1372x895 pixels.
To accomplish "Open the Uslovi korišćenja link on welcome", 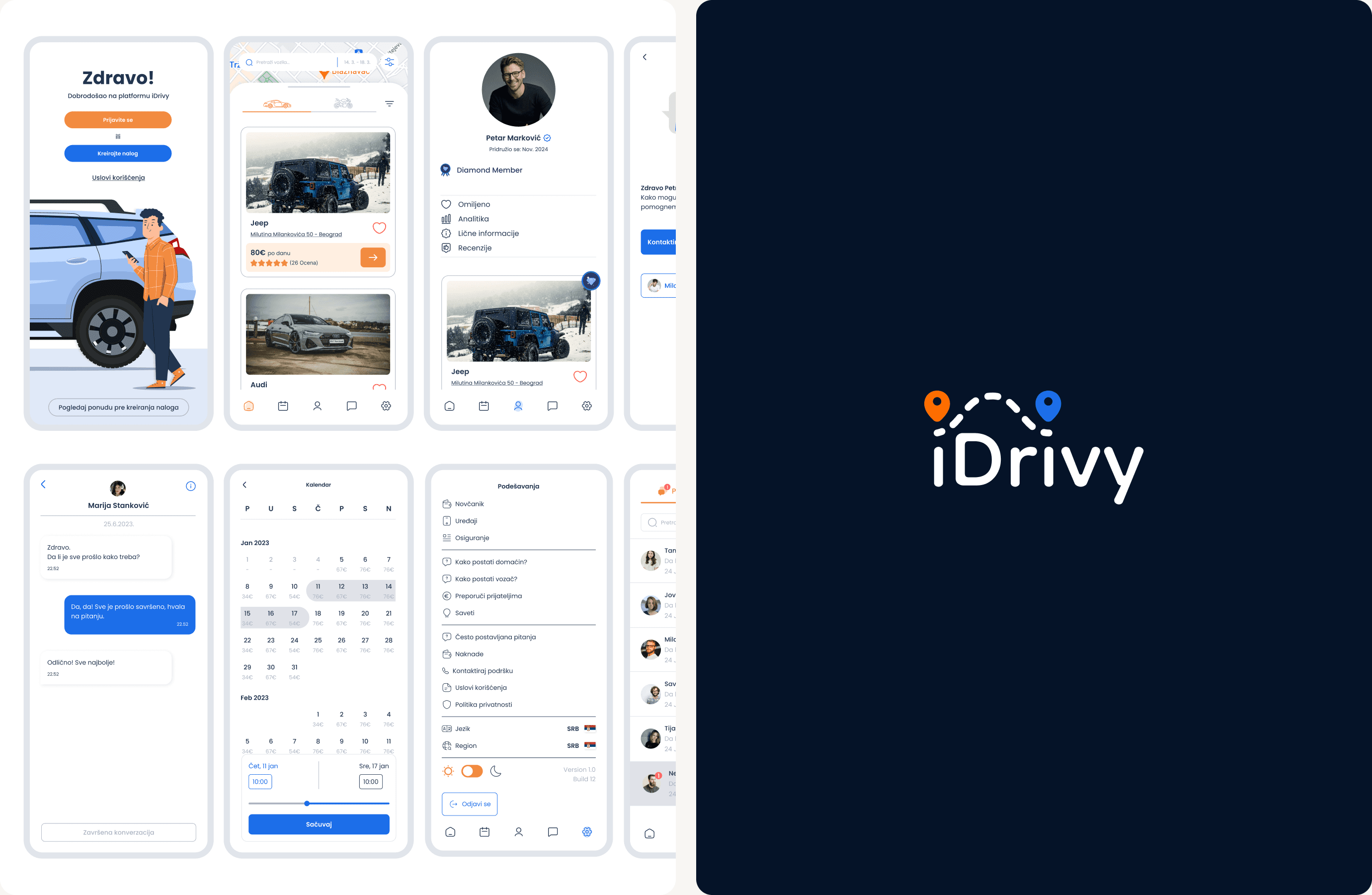I will [118, 177].
